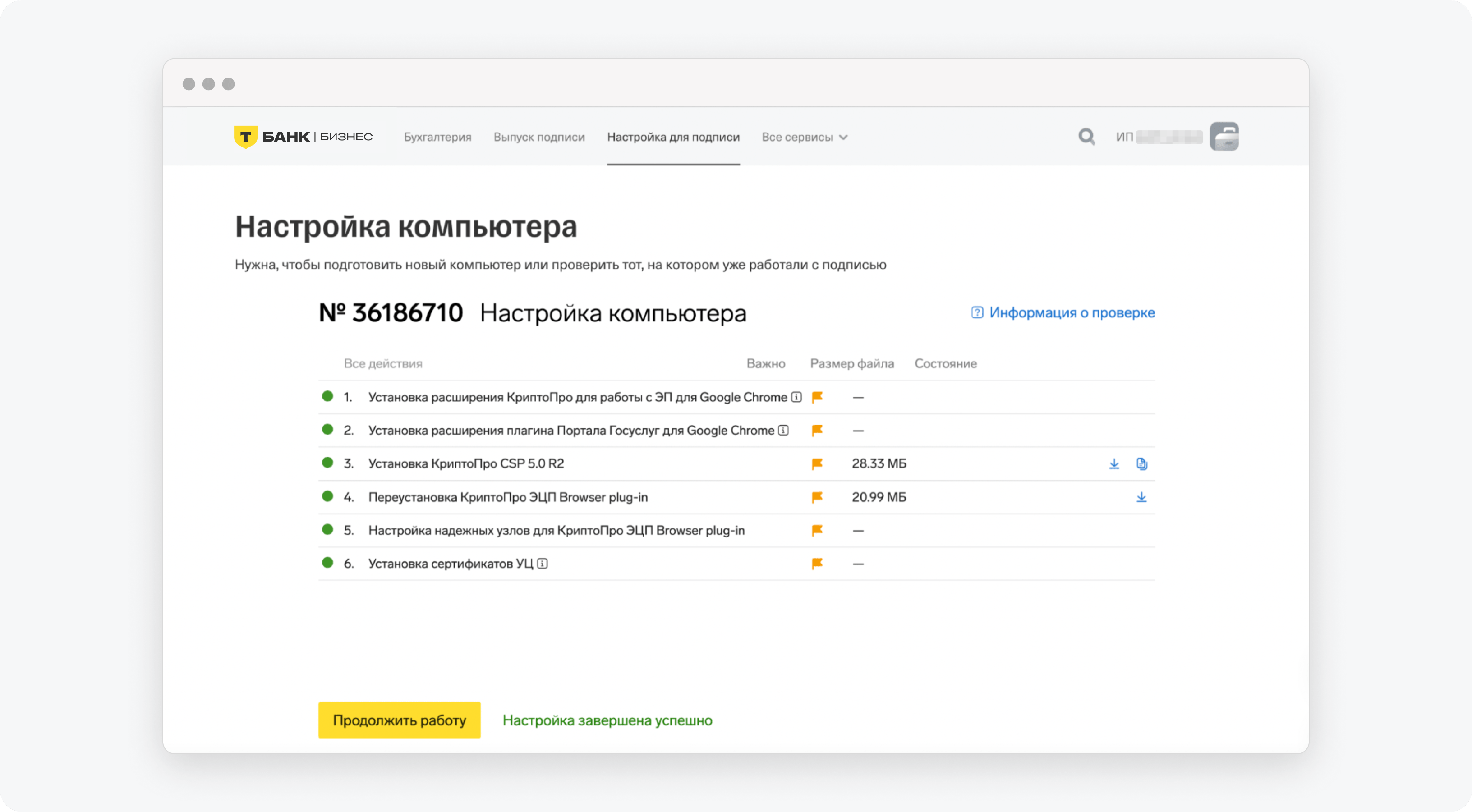Select the Настройка для подписи tab
The image size is (1472, 812).
[673, 137]
